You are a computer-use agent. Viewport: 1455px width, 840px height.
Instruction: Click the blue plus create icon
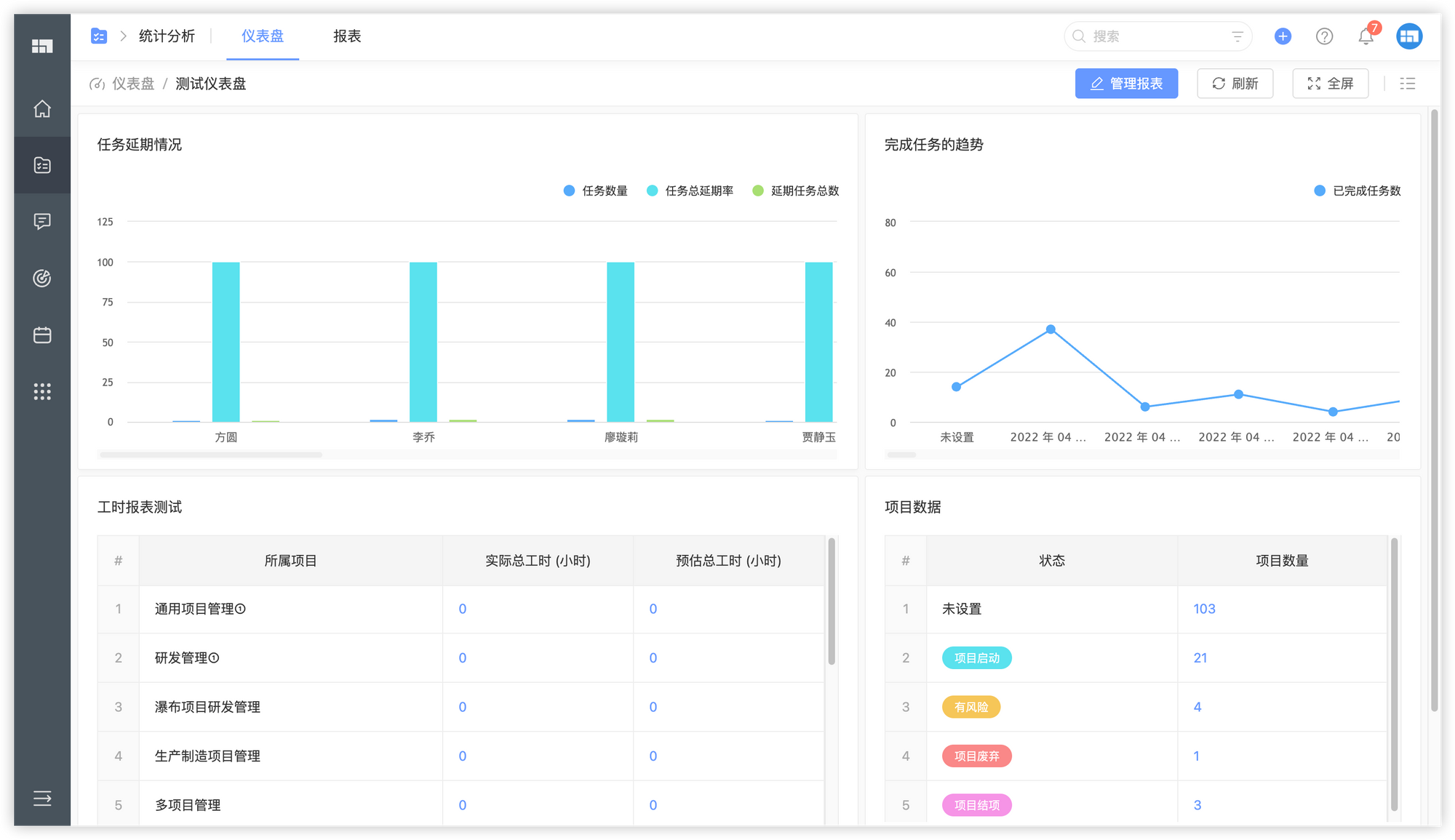pyautogui.click(x=1283, y=36)
